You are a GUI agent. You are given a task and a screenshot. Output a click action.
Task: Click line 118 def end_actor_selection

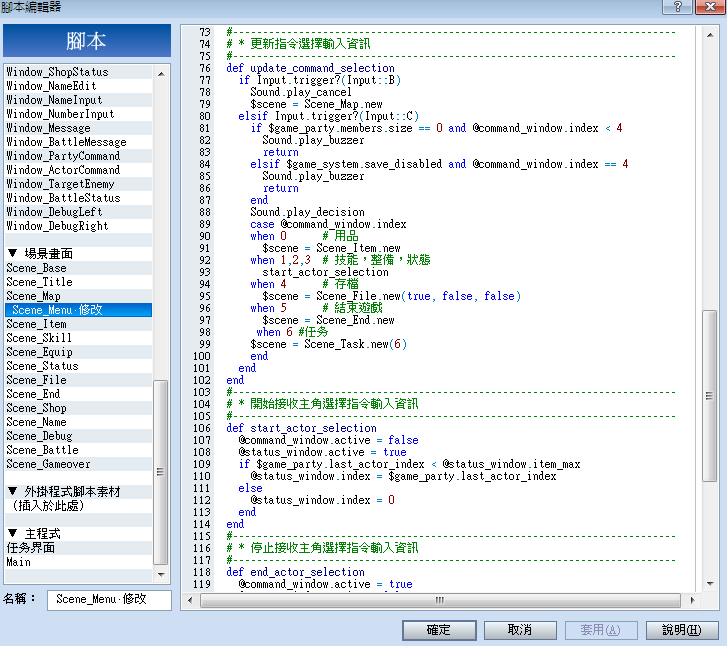[x=295, y=572]
